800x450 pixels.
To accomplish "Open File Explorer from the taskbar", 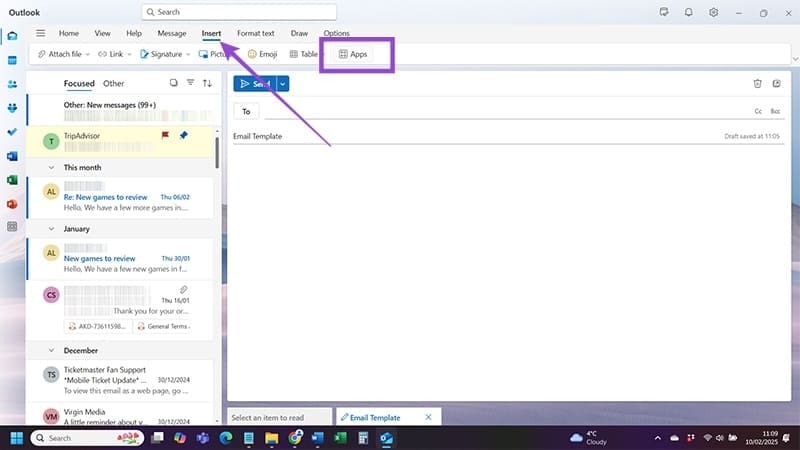I will (x=271, y=438).
